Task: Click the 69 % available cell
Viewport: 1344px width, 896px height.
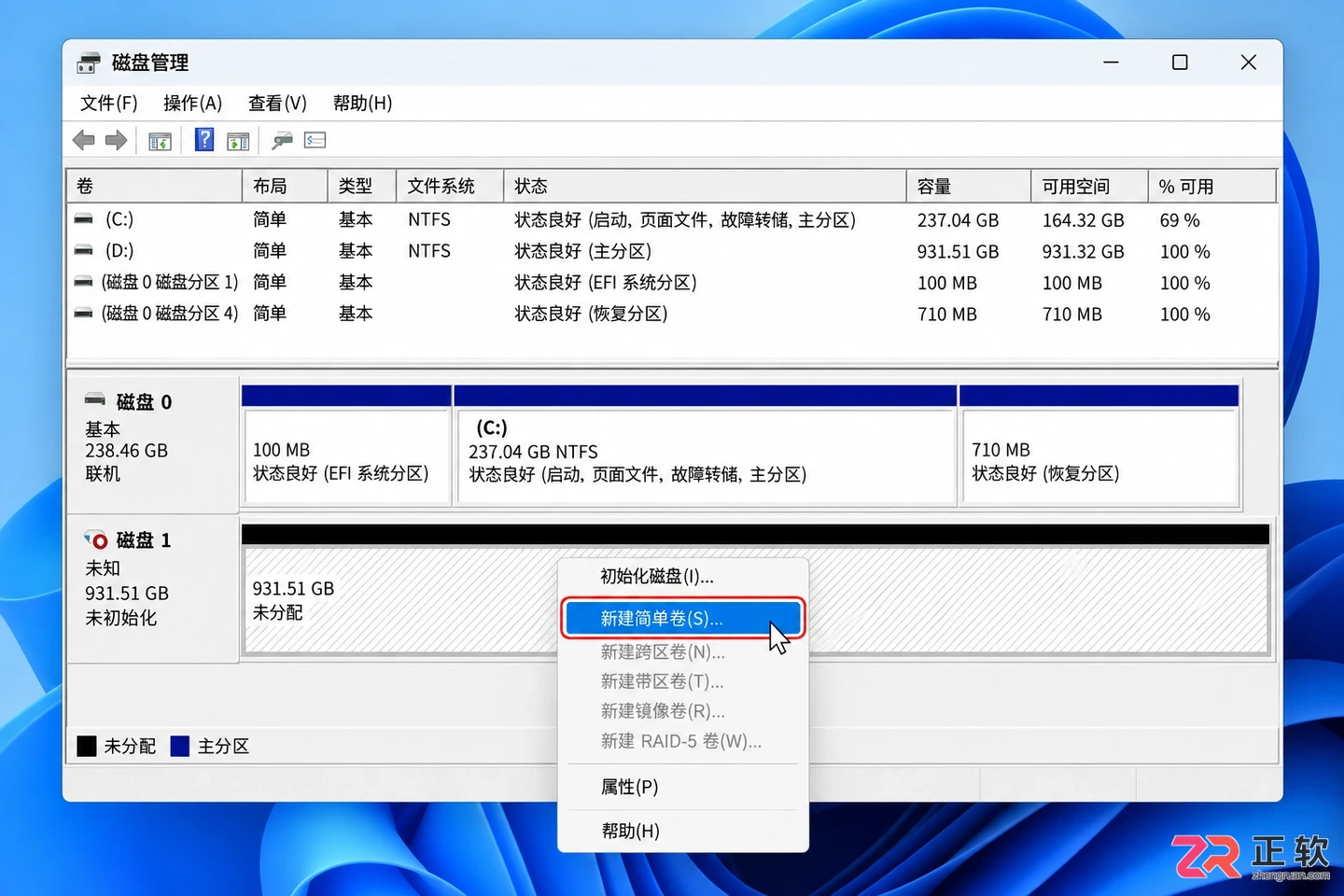Action: click(1180, 220)
